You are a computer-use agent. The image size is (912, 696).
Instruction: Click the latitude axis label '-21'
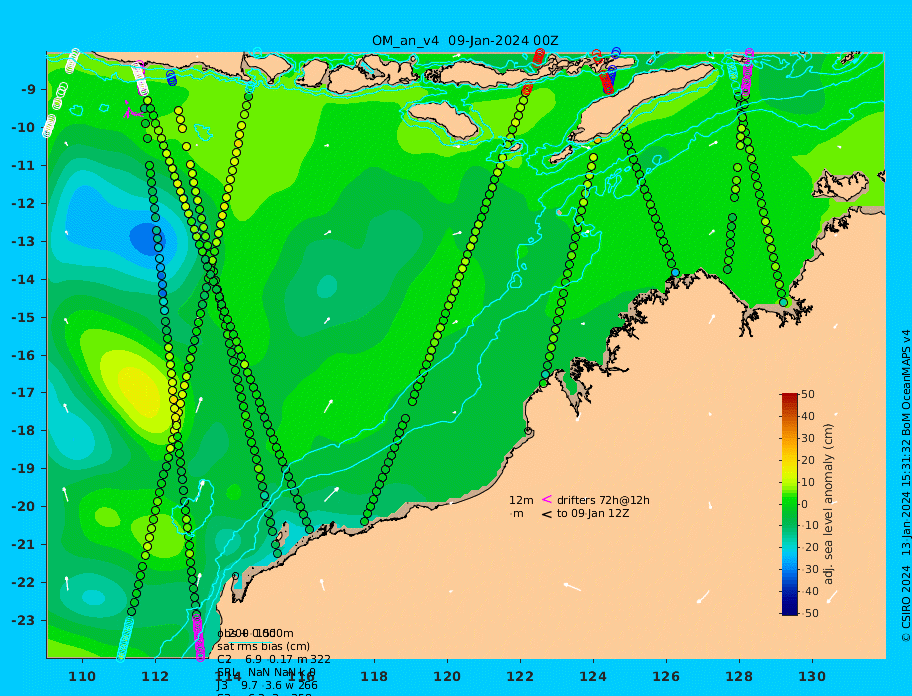pyautogui.click(x=23, y=545)
